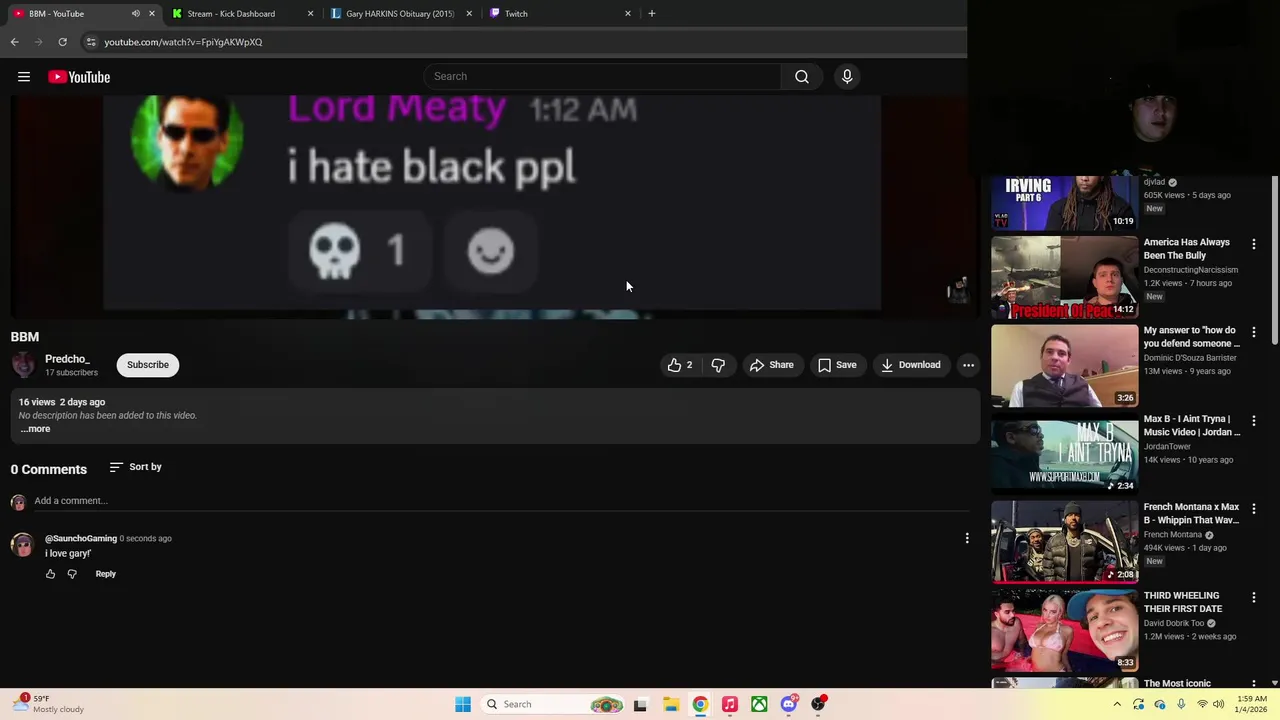
Task: Play the Irving Part 6 thumbnail
Action: pyautogui.click(x=1064, y=203)
